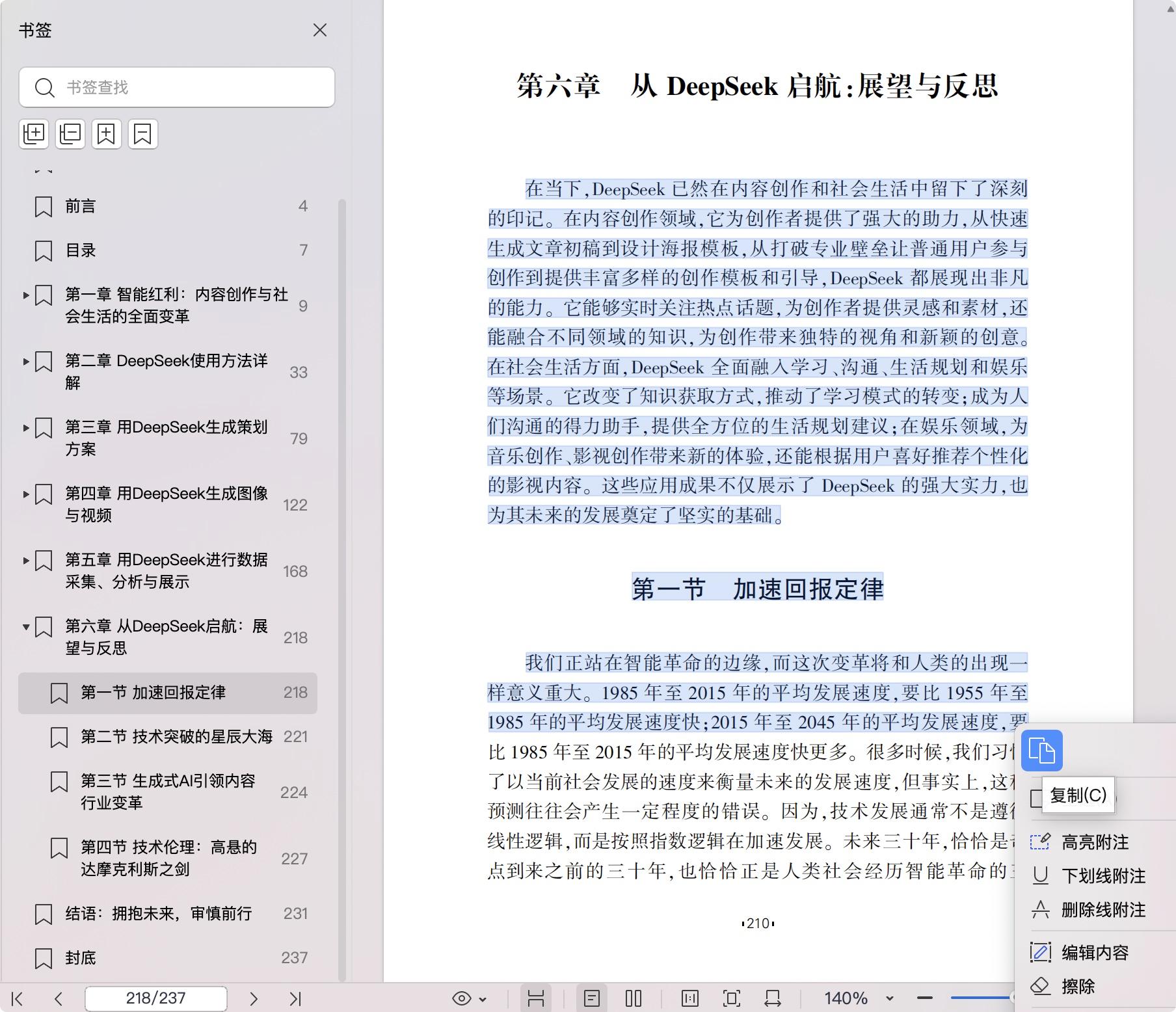The image size is (1176, 1012).
Task: Select 擦除 from the context menu
Action: coord(1078,987)
